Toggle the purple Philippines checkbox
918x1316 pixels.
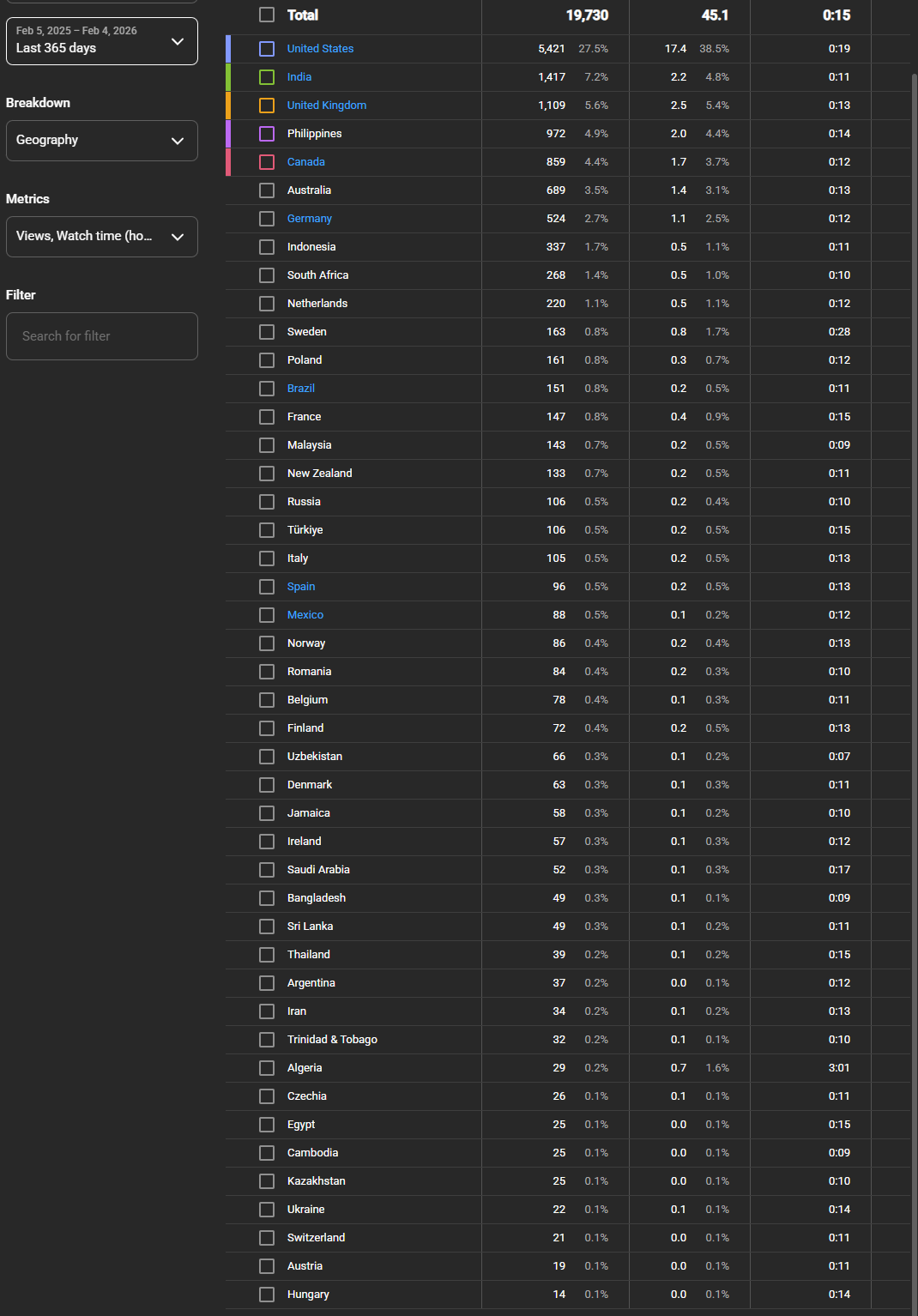pyautogui.click(x=267, y=134)
